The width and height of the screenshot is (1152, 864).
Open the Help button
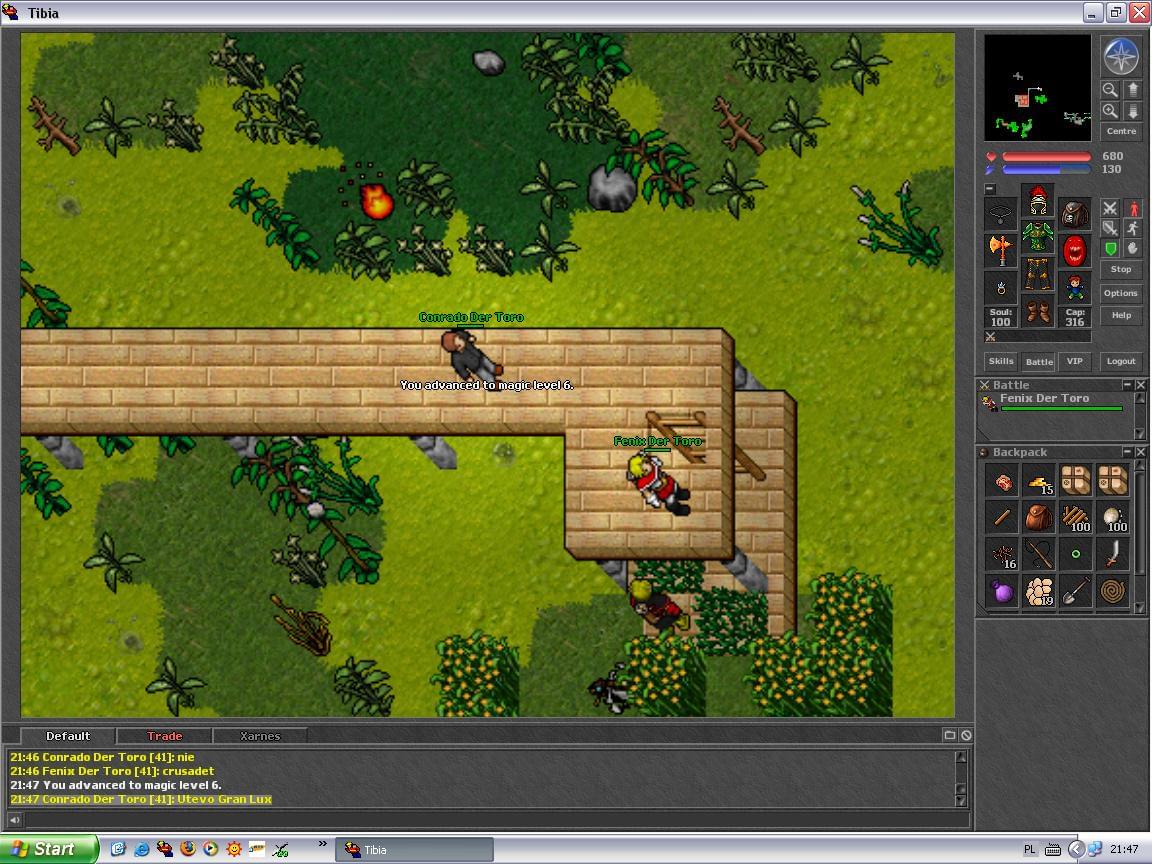click(x=1121, y=315)
